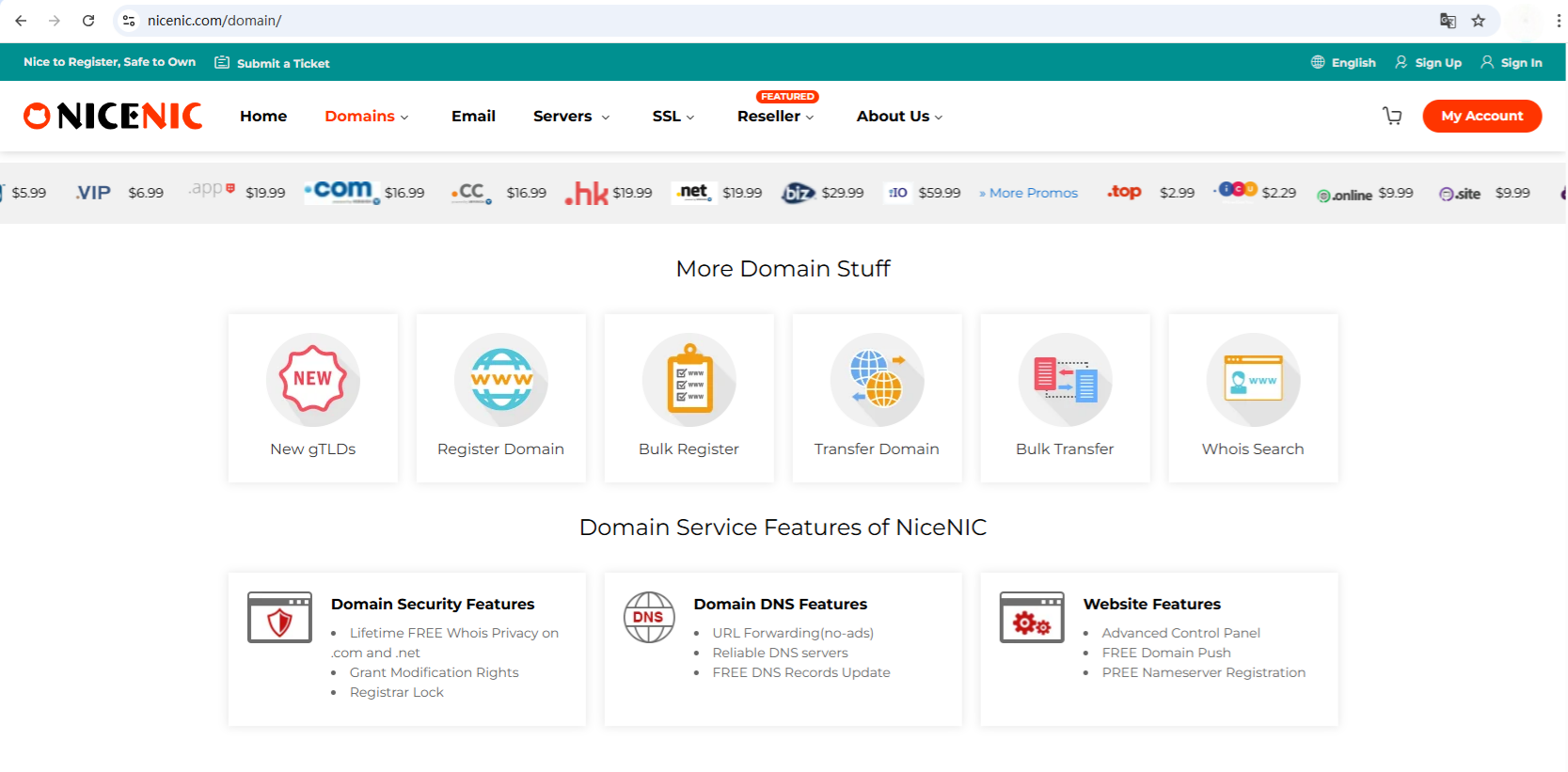Click the Transfer Domain globes icon
1568x772 pixels.
[x=878, y=379]
